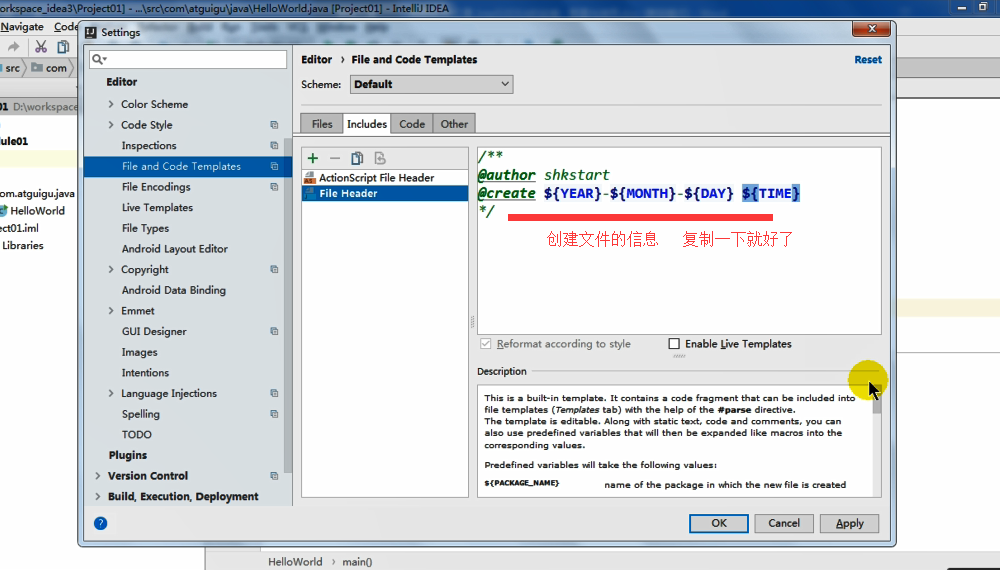Open the Navigate menu in IDE
Viewport: 1000px width, 570px height.
(22, 27)
